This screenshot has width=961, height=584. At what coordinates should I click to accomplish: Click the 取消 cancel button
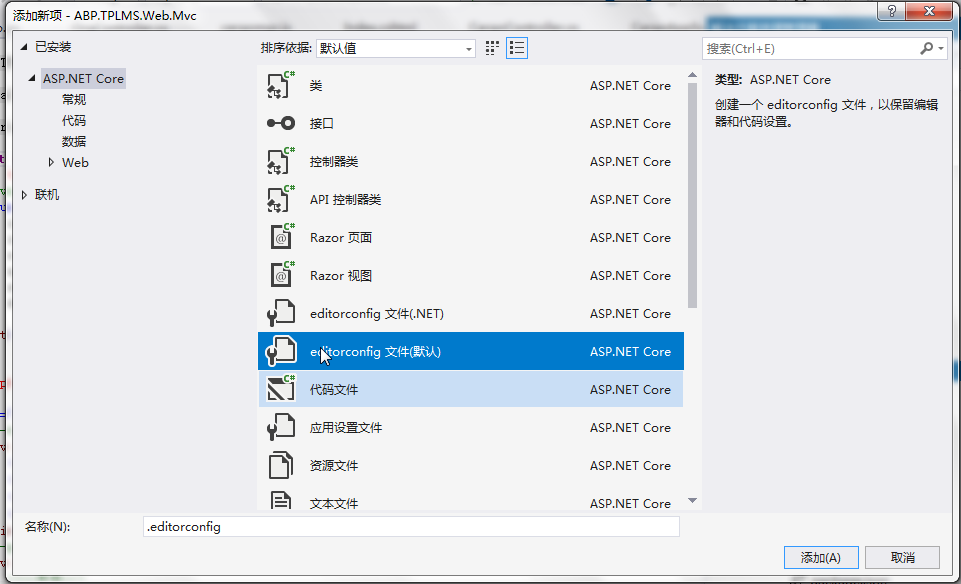tap(903, 558)
